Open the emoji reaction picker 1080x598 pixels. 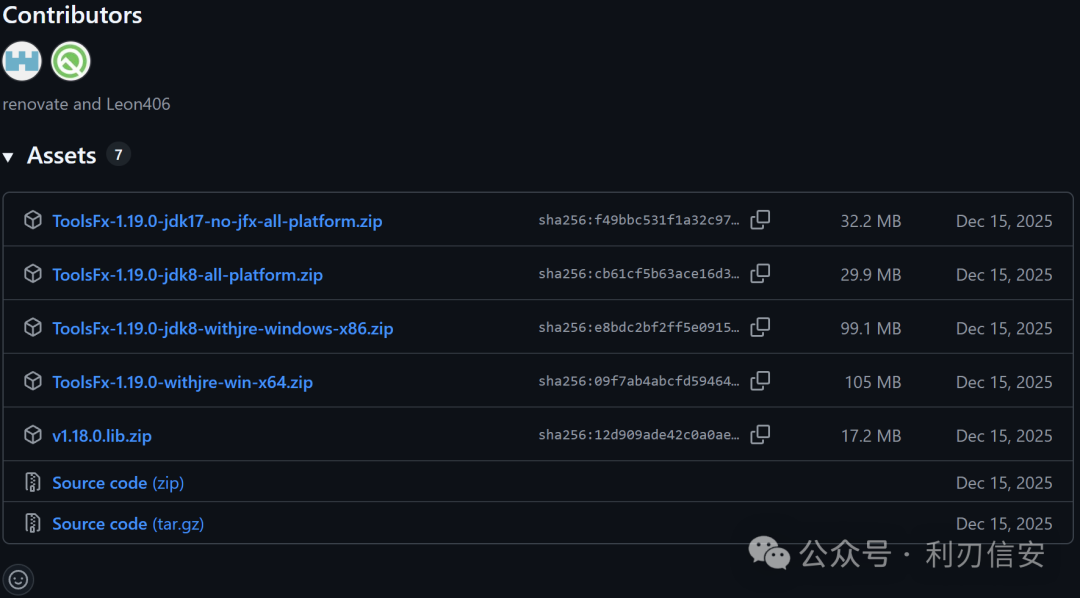coord(19,579)
